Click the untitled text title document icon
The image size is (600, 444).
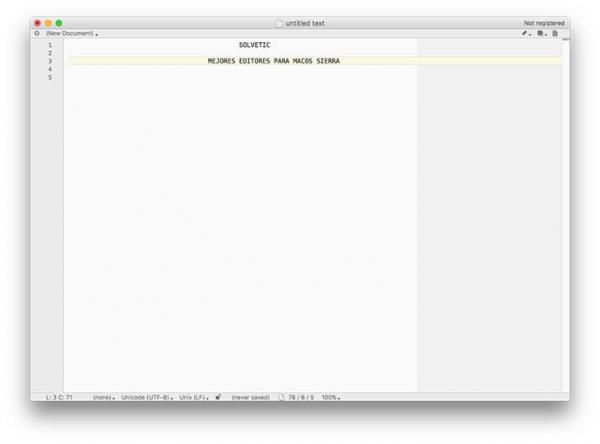(279, 23)
